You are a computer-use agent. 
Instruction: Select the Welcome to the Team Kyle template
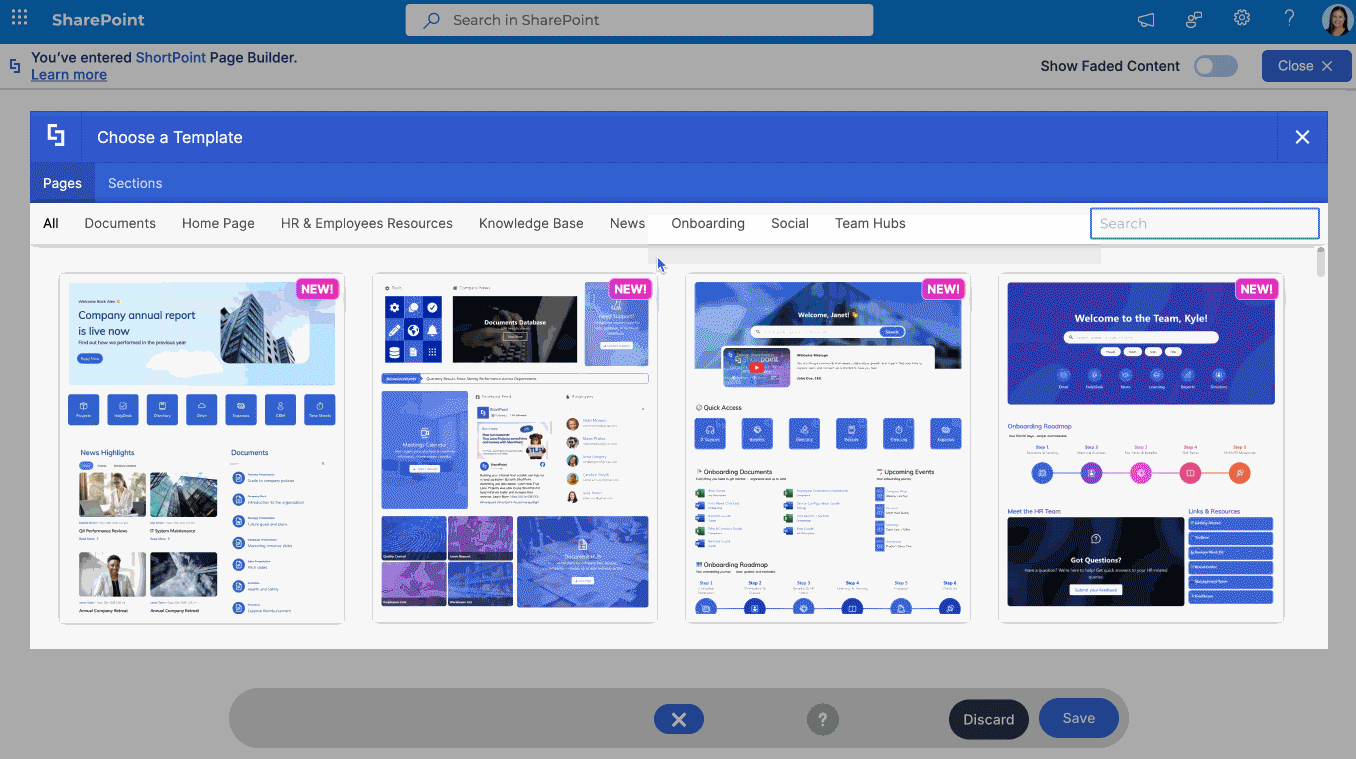[1140, 447]
